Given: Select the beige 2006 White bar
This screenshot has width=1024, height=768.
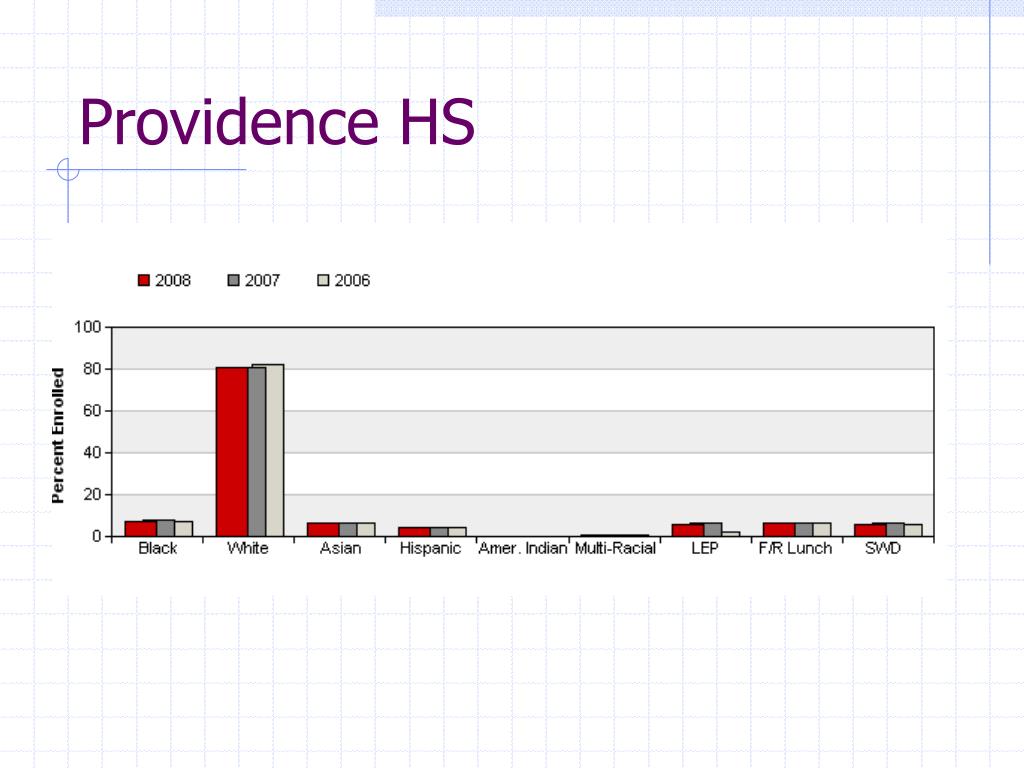Looking at the screenshot, I should [x=275, y=451].
